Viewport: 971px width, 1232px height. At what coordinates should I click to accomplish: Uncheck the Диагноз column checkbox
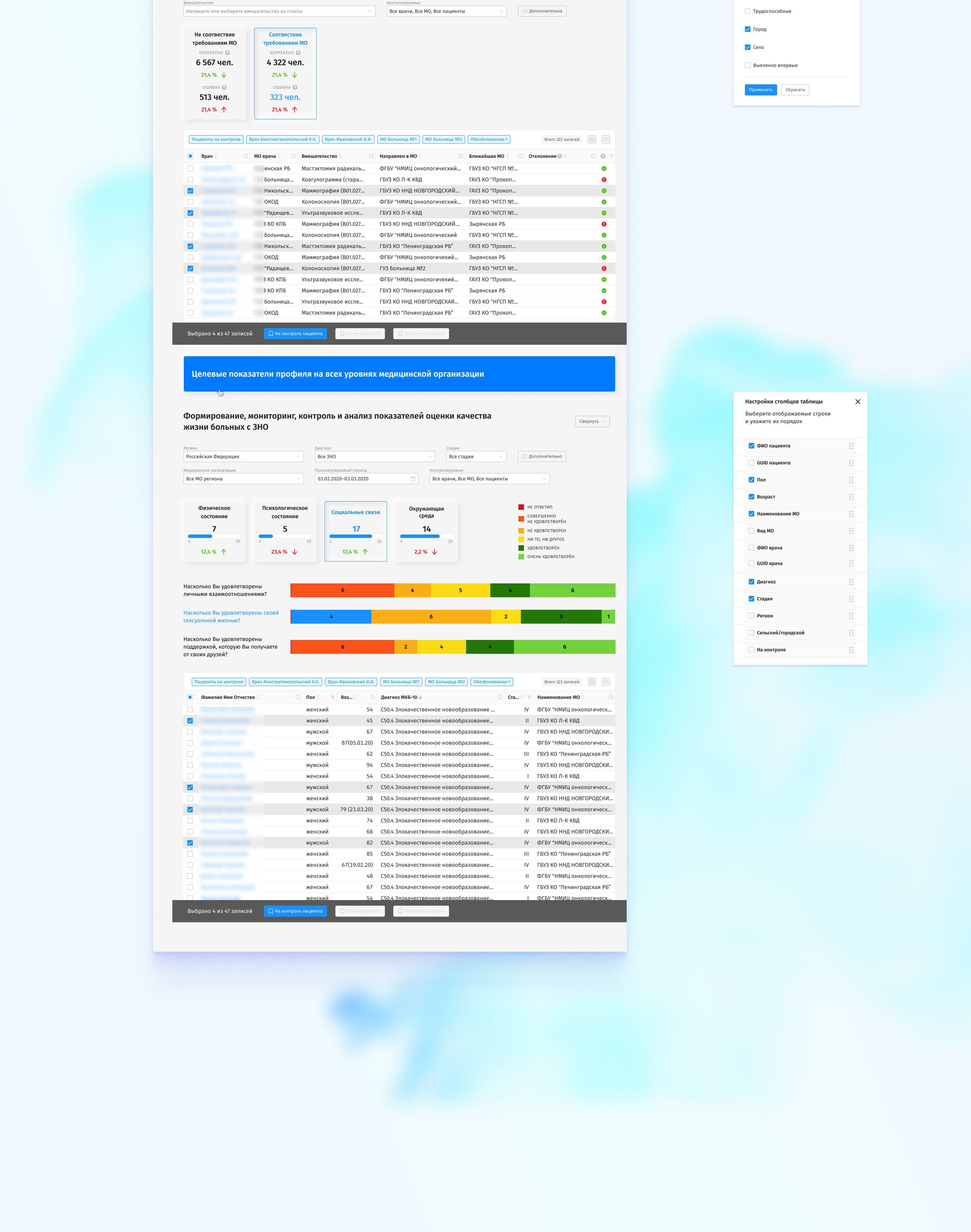[751, 582]
